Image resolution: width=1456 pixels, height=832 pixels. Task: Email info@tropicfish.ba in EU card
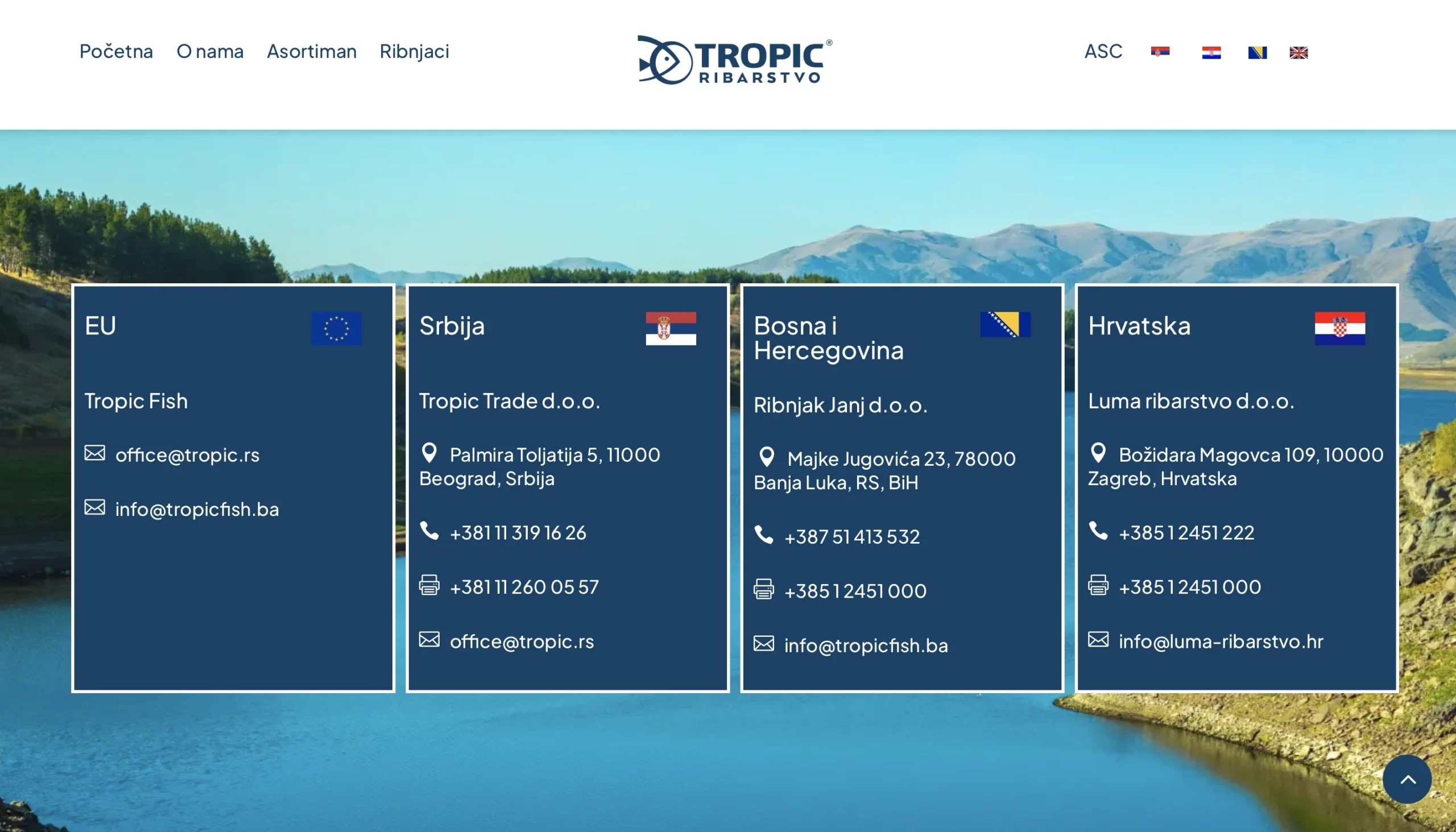(197, 509)
